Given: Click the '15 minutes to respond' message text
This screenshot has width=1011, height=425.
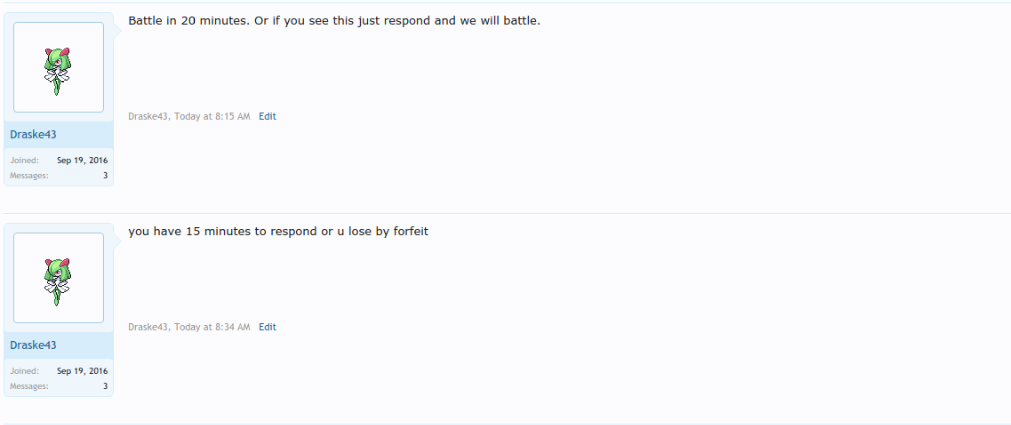Looking at the screenshot, I should coord(278,231).
